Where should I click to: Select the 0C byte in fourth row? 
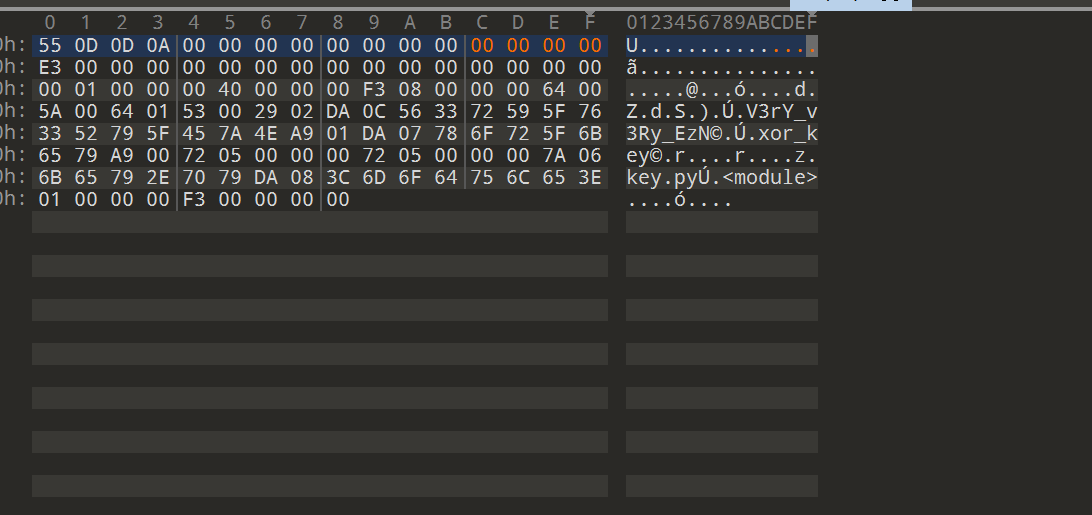point(374,112)
